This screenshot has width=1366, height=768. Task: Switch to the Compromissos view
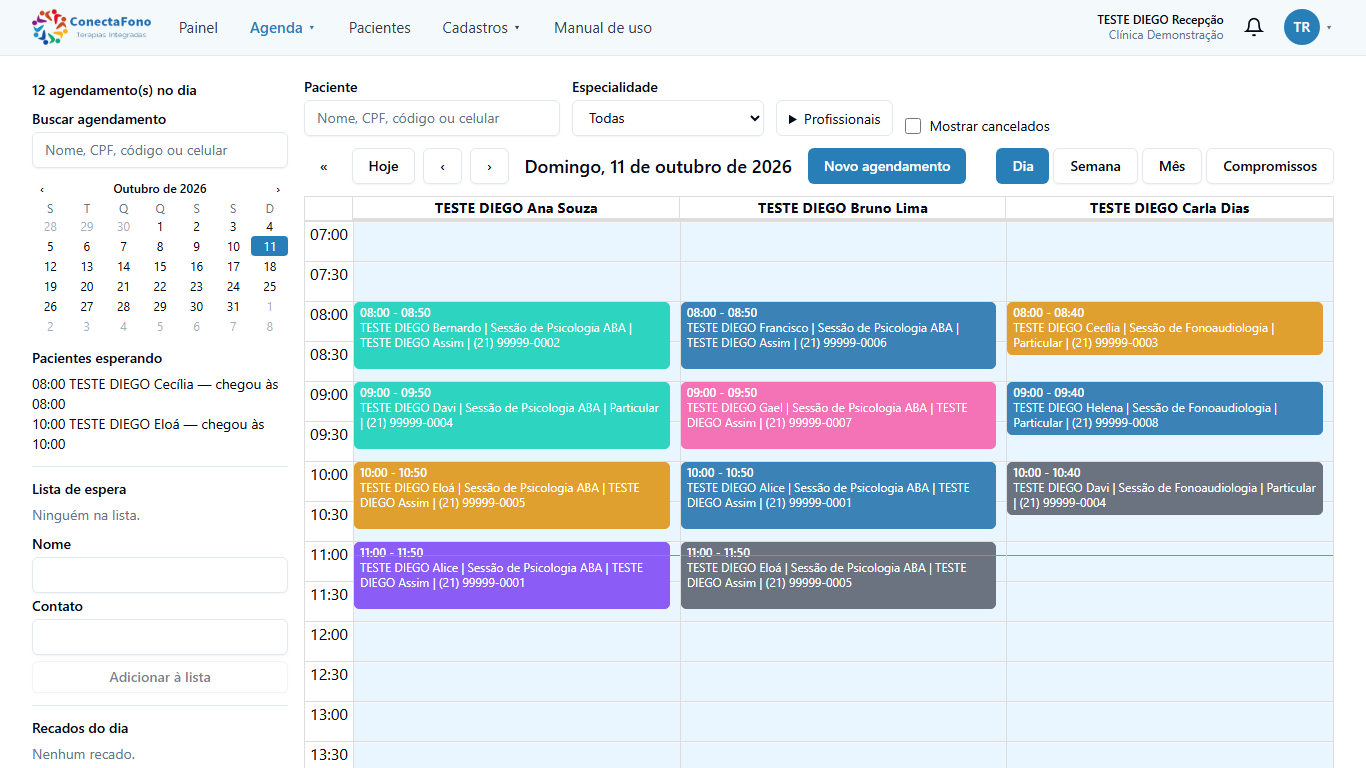(x=1270, y=166)
